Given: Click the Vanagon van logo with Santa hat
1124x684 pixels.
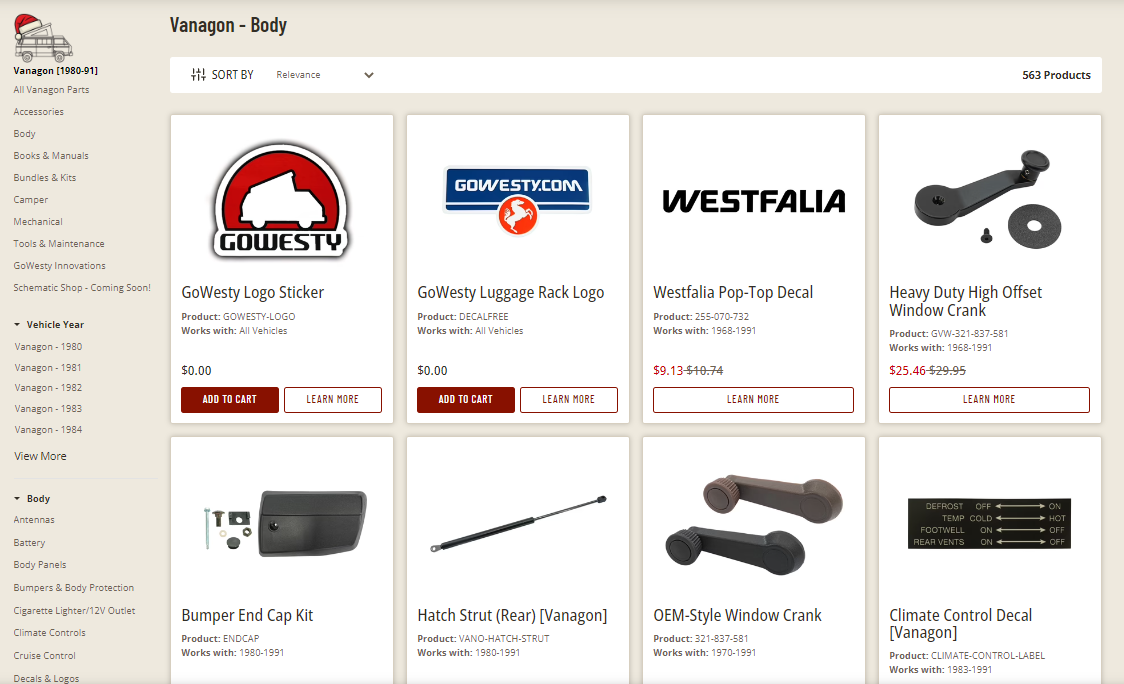Looking at the screenshot, I should pos(43,38).
